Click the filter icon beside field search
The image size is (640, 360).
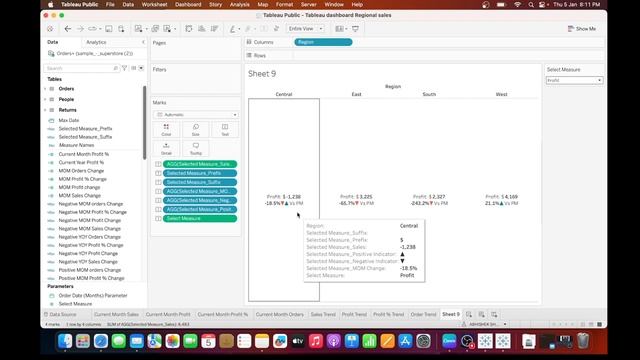124,68
